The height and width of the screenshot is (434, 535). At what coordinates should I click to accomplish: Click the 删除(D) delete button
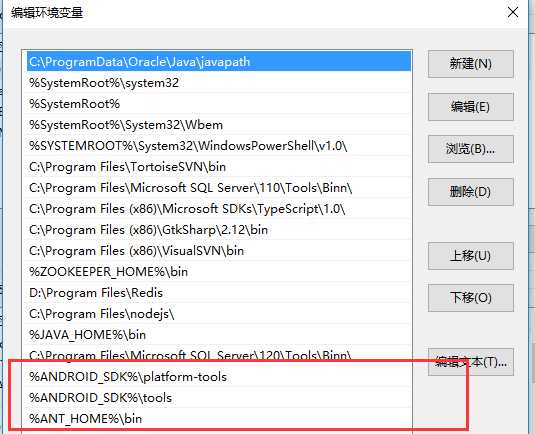471,192
